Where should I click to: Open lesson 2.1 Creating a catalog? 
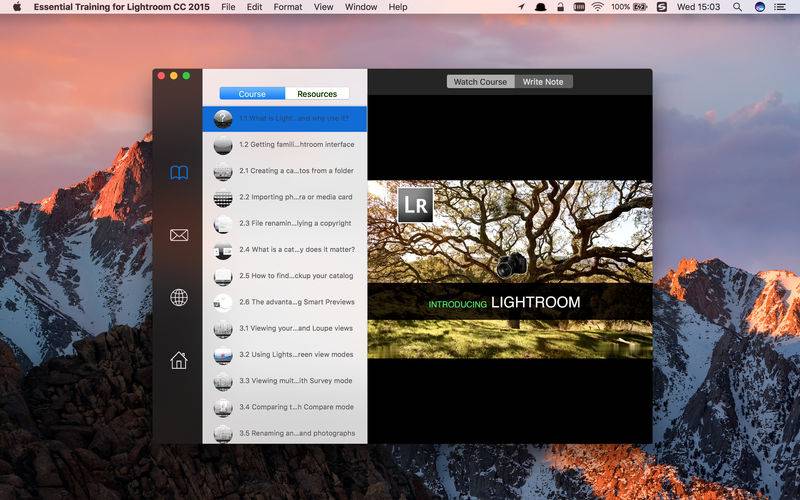285,171
